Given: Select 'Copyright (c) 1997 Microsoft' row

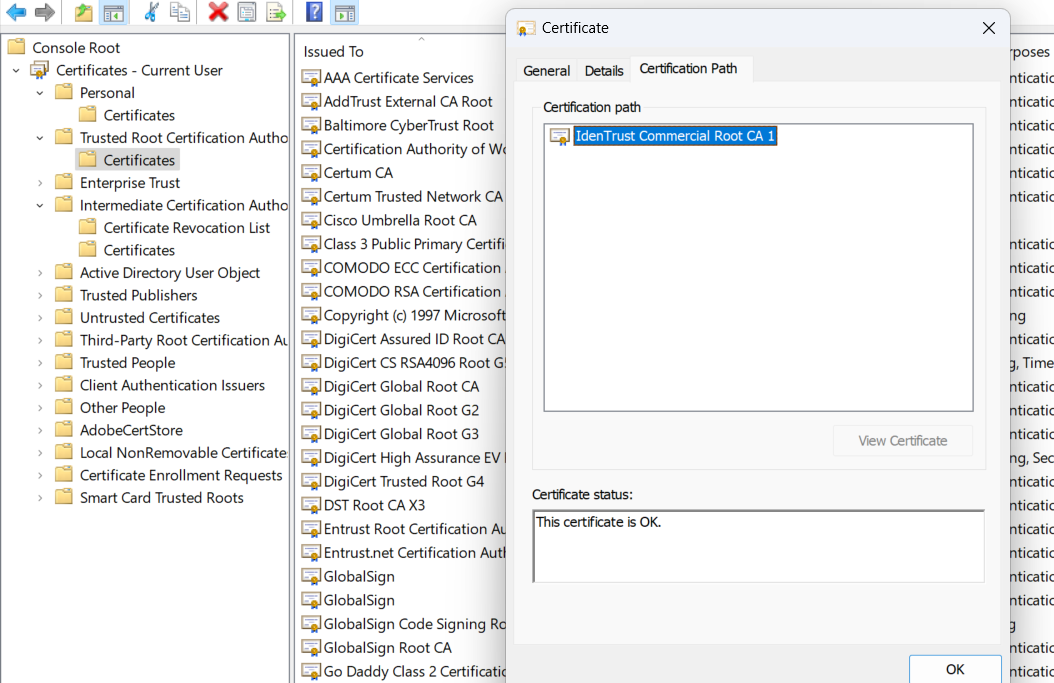Looking at the screenshot, I should (413, 315).
